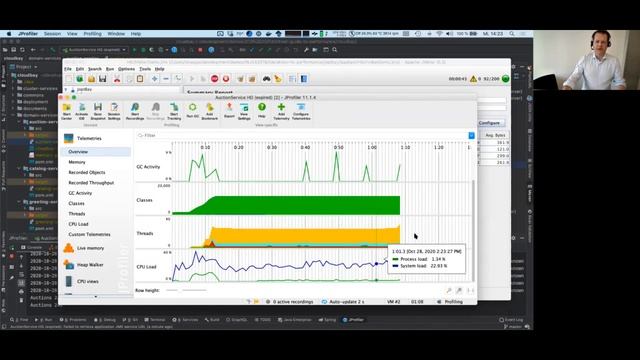The image size is (640, 360).
Task: Click green Help icon in JProfiler toolbar
Action: 262,110
